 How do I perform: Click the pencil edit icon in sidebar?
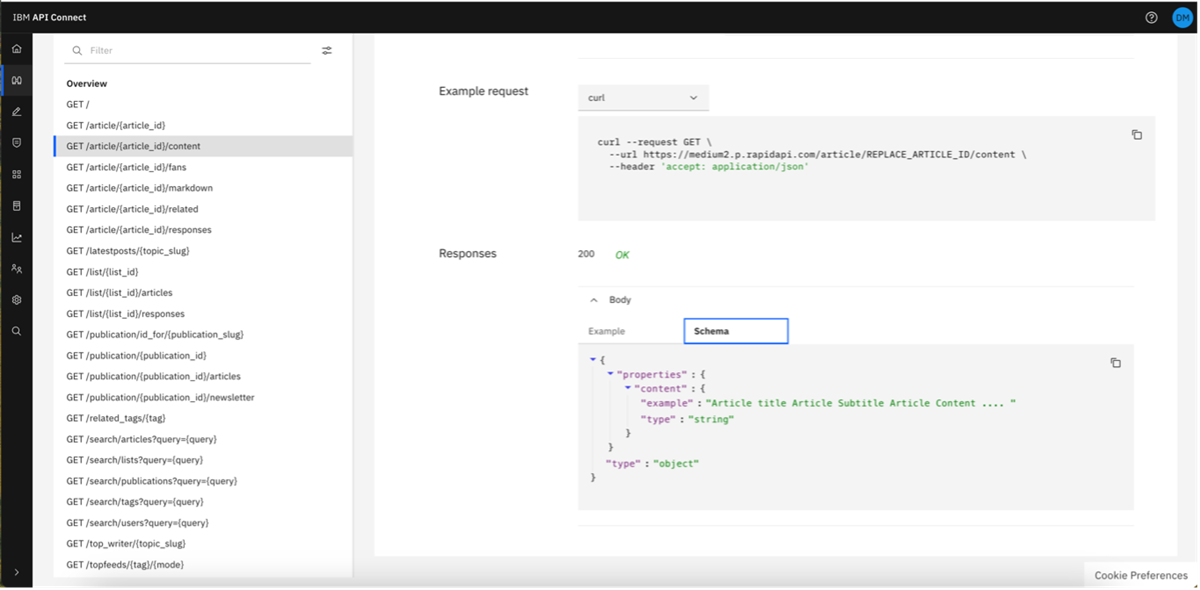click(x=16, y=112)
